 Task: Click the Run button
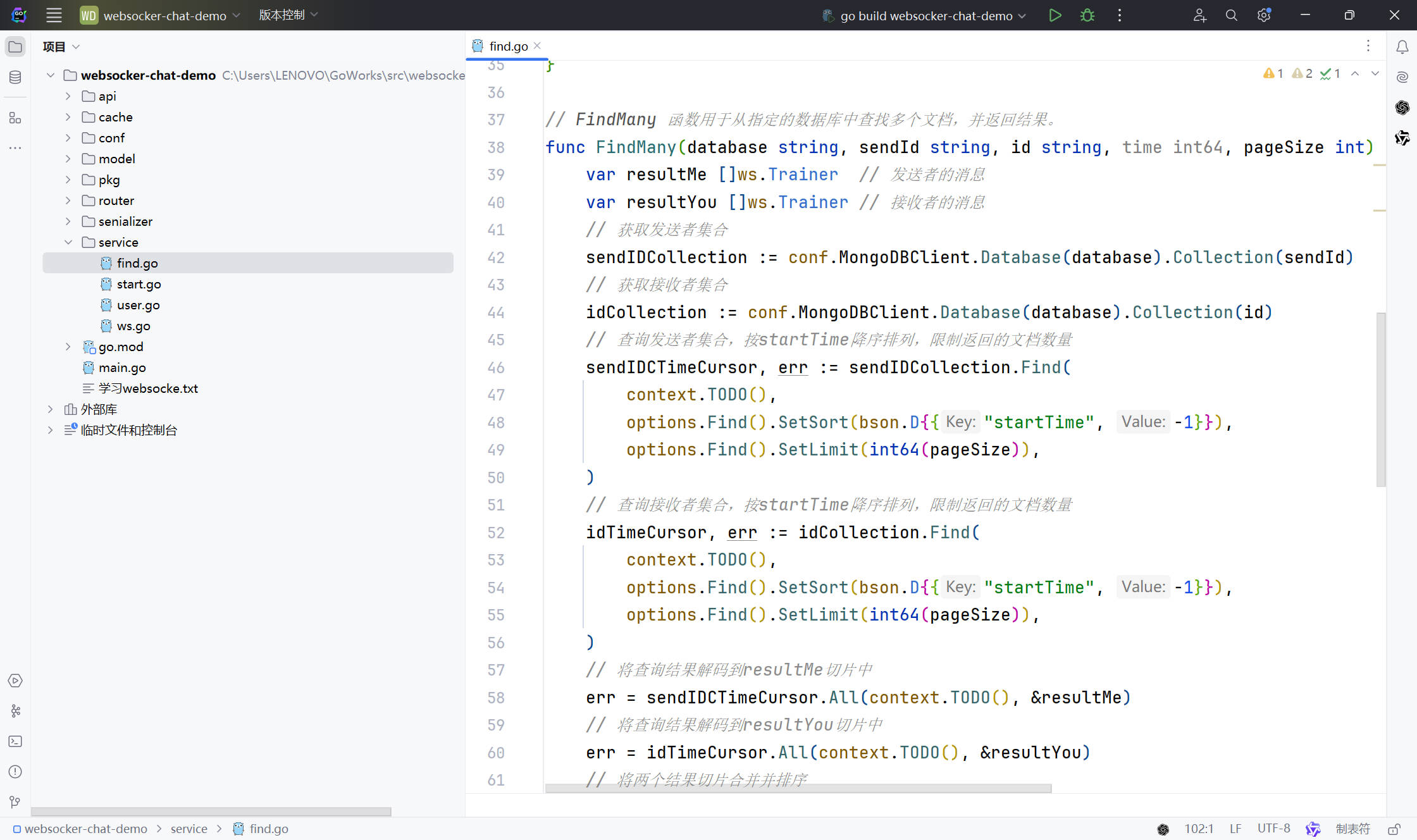[x=1055, y=15]
